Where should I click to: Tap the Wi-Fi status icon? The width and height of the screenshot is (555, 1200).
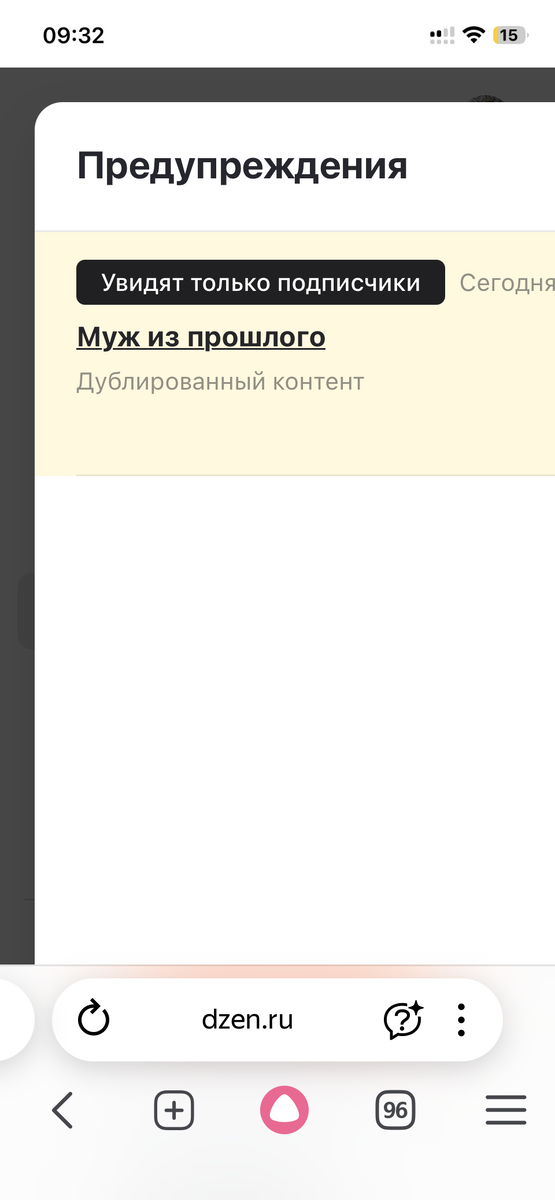(x=472, y=35)
